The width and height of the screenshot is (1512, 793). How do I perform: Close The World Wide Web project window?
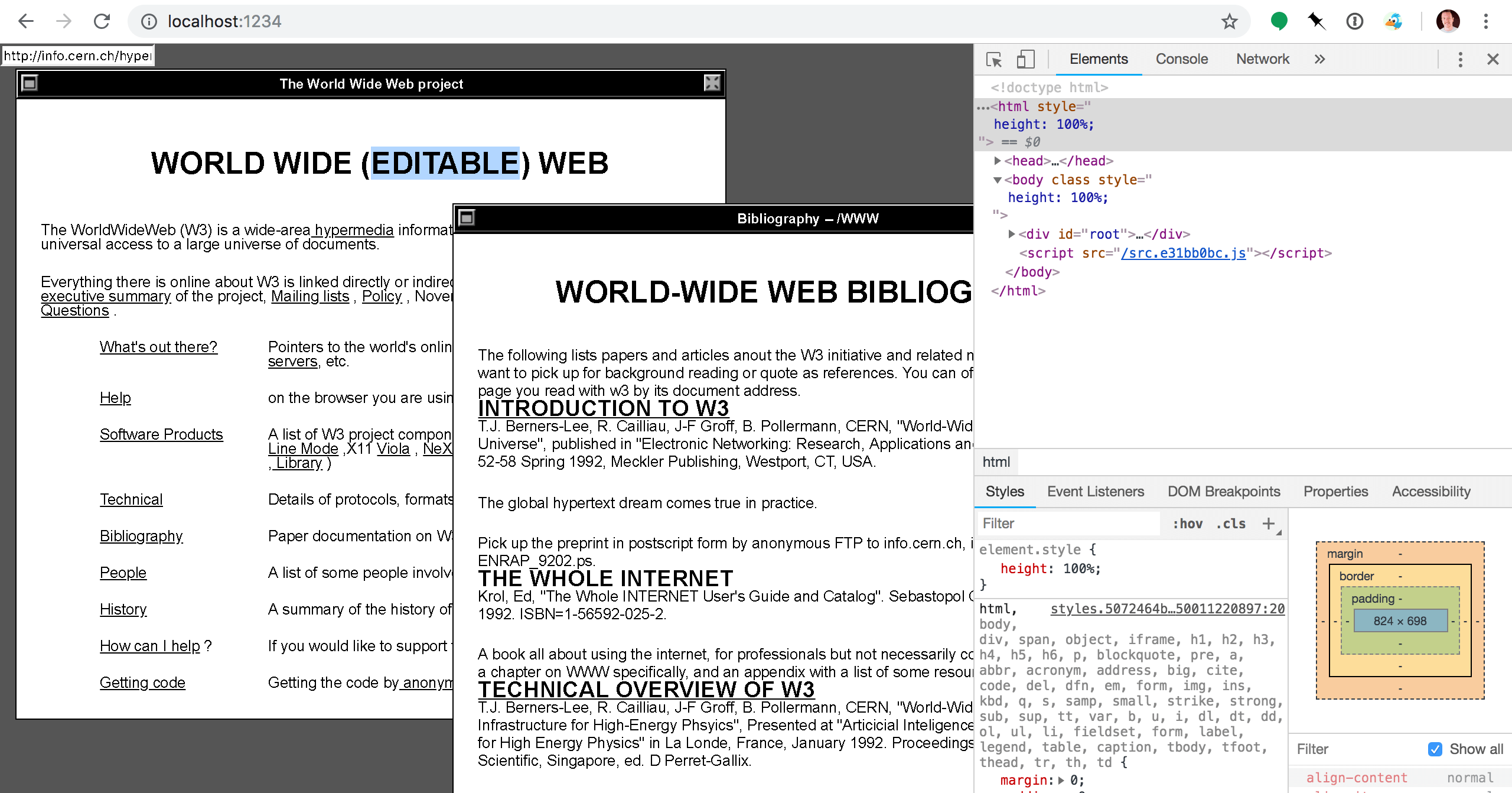[712, 83]
